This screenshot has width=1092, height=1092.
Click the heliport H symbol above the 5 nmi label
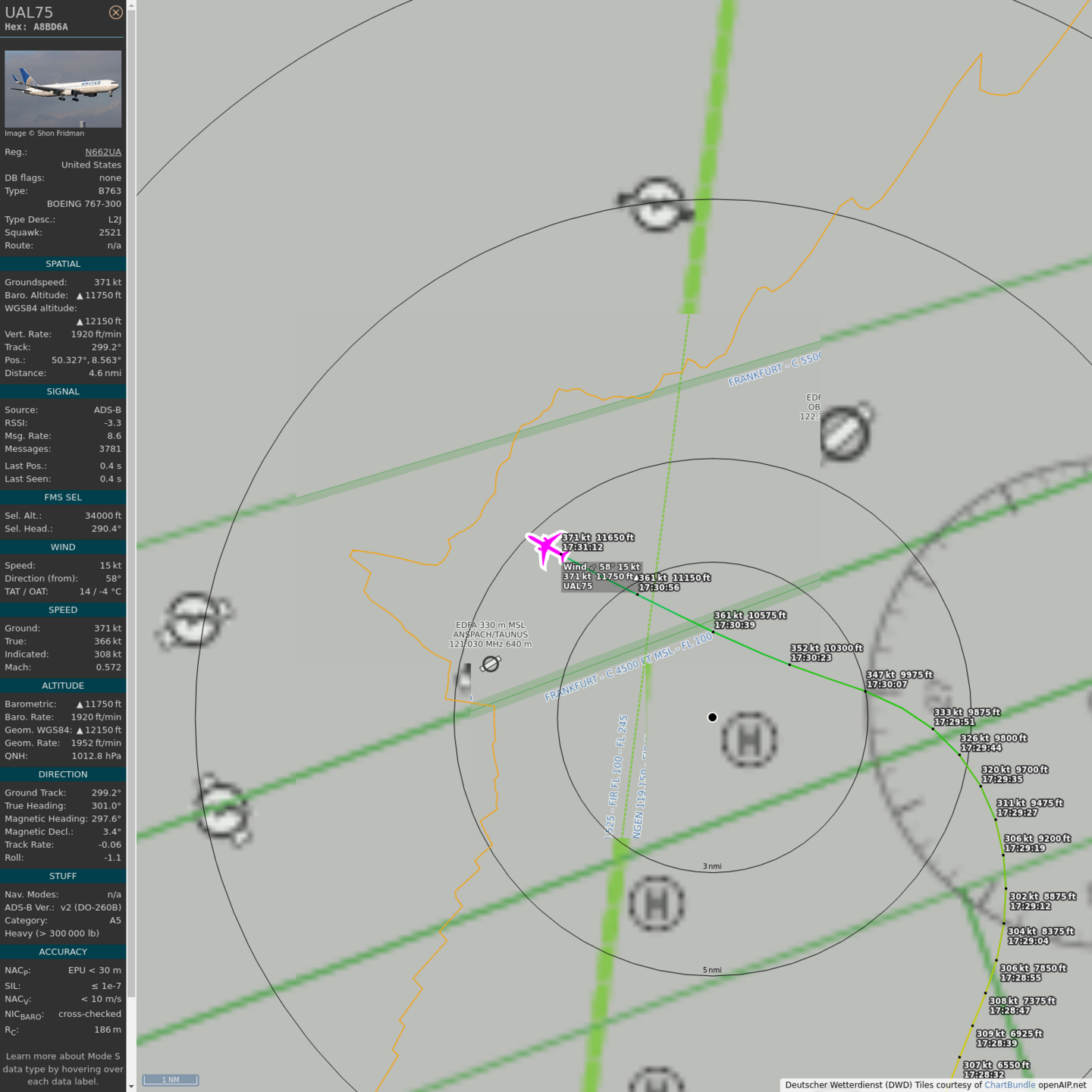(656, 903)
